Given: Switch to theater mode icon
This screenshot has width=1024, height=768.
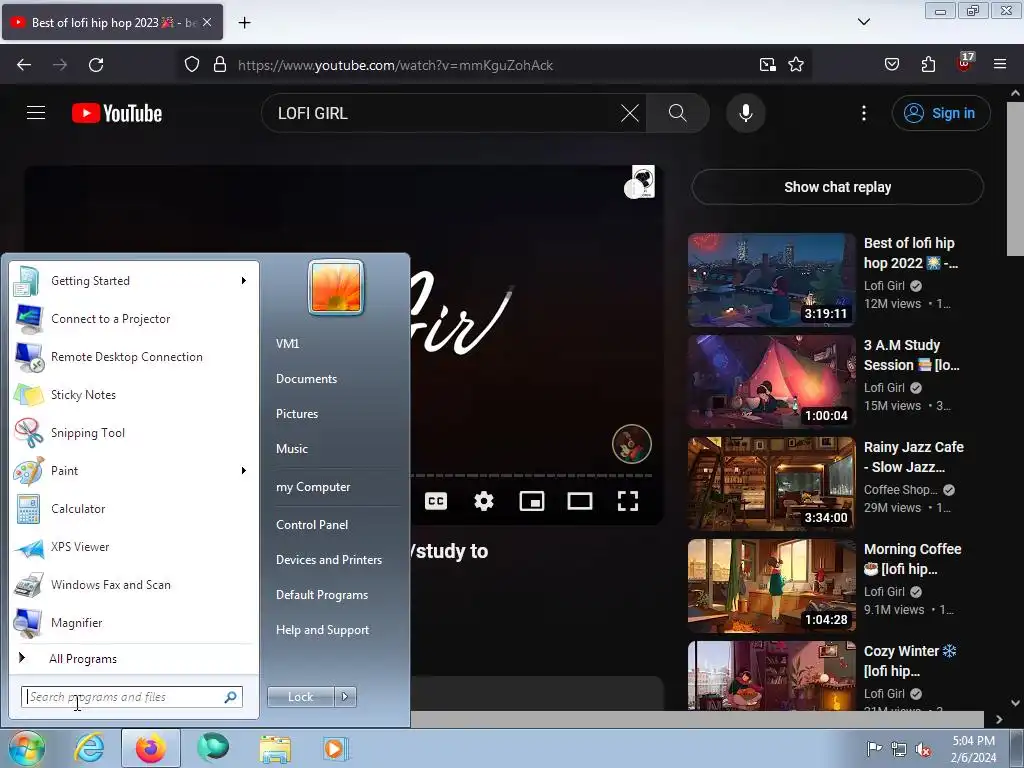Looking at the screenshot, I should coord(579,502).
